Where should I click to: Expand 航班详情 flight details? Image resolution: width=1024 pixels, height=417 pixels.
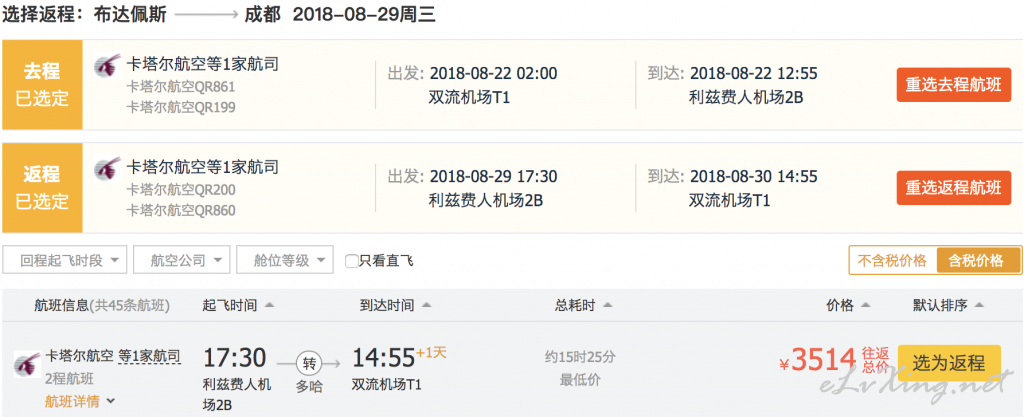coord(80,401)
